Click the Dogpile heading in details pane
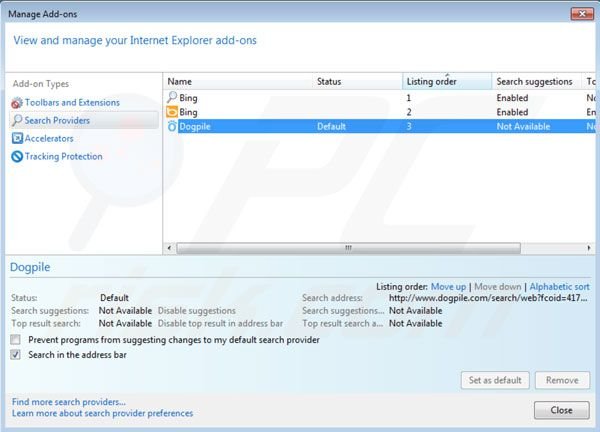Viewport: 600px width, 432px height. coord(30,267)
